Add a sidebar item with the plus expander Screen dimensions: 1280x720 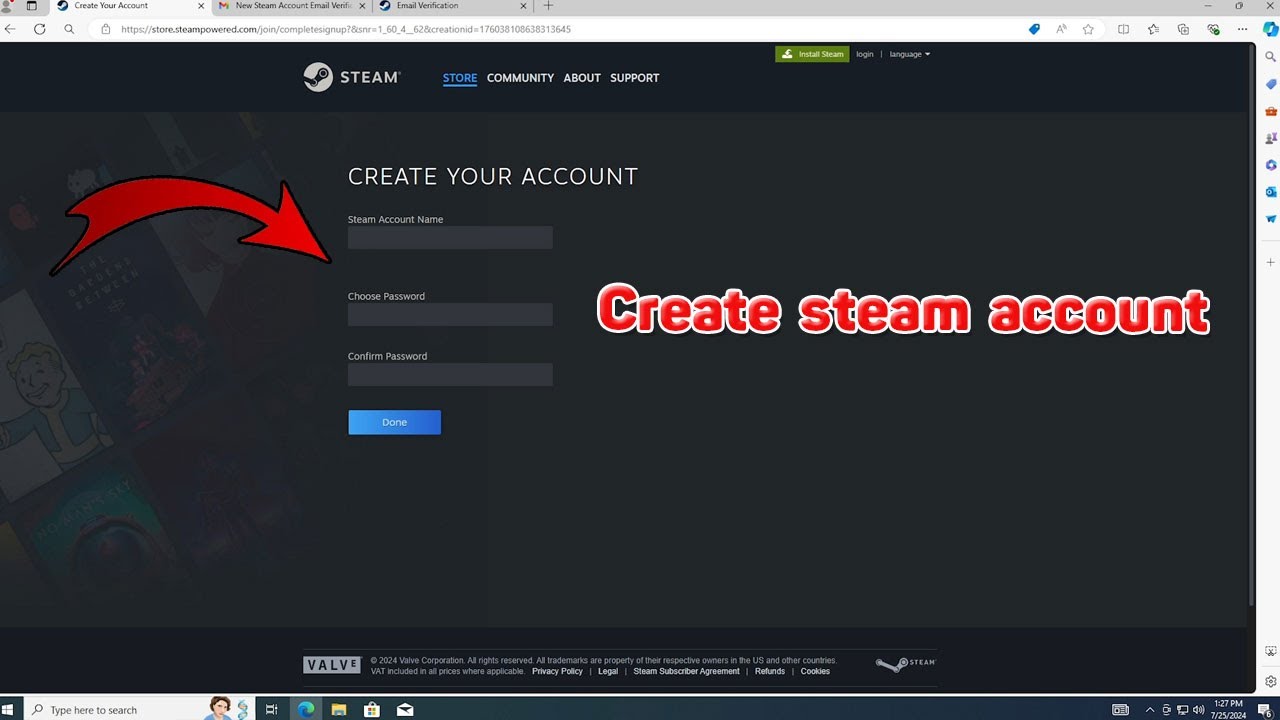[x=1270, y=262]
